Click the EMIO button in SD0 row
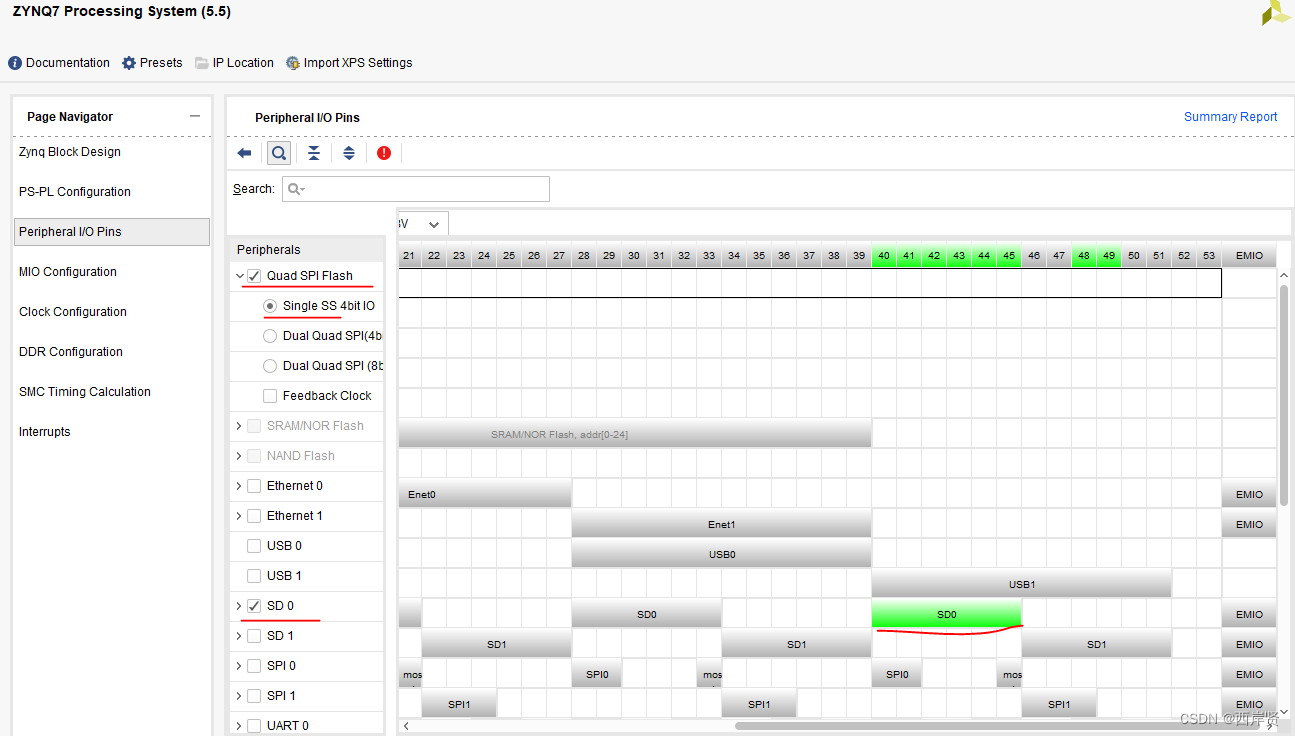The width and height of the screenshot is (1295, 736). click(x=1249, y=614)
